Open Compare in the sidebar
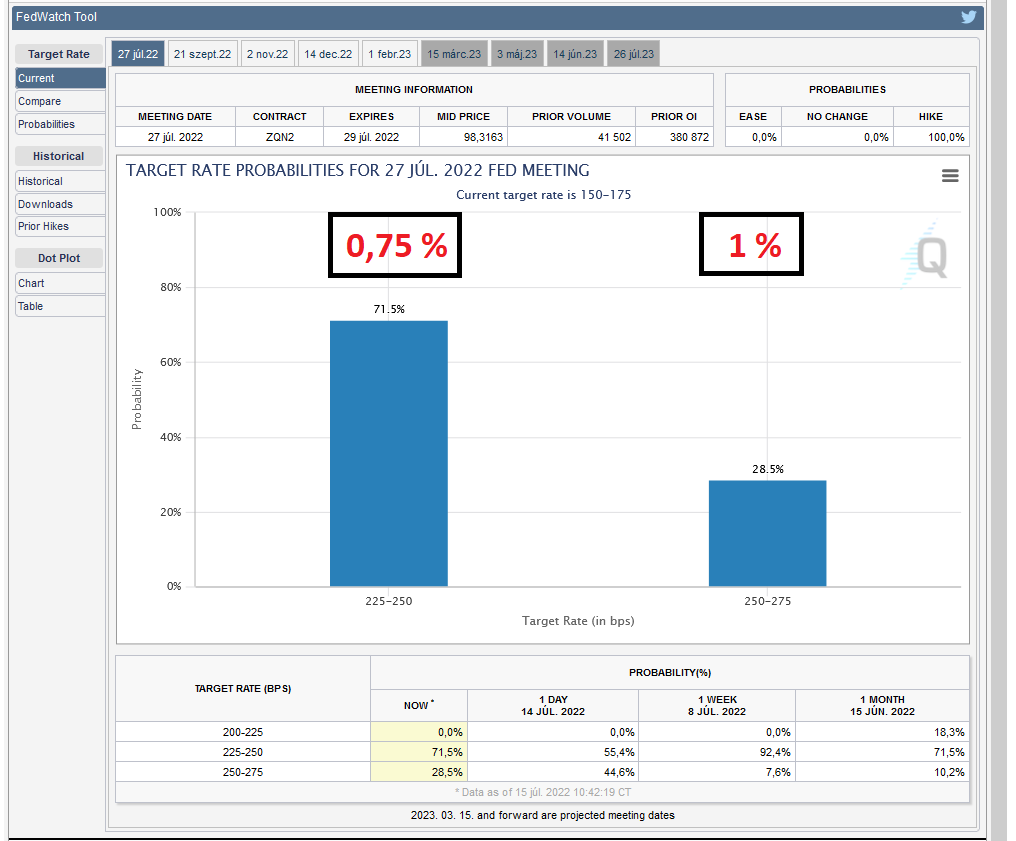Viewport: 1016px width, 841px height. click(60, 102)
